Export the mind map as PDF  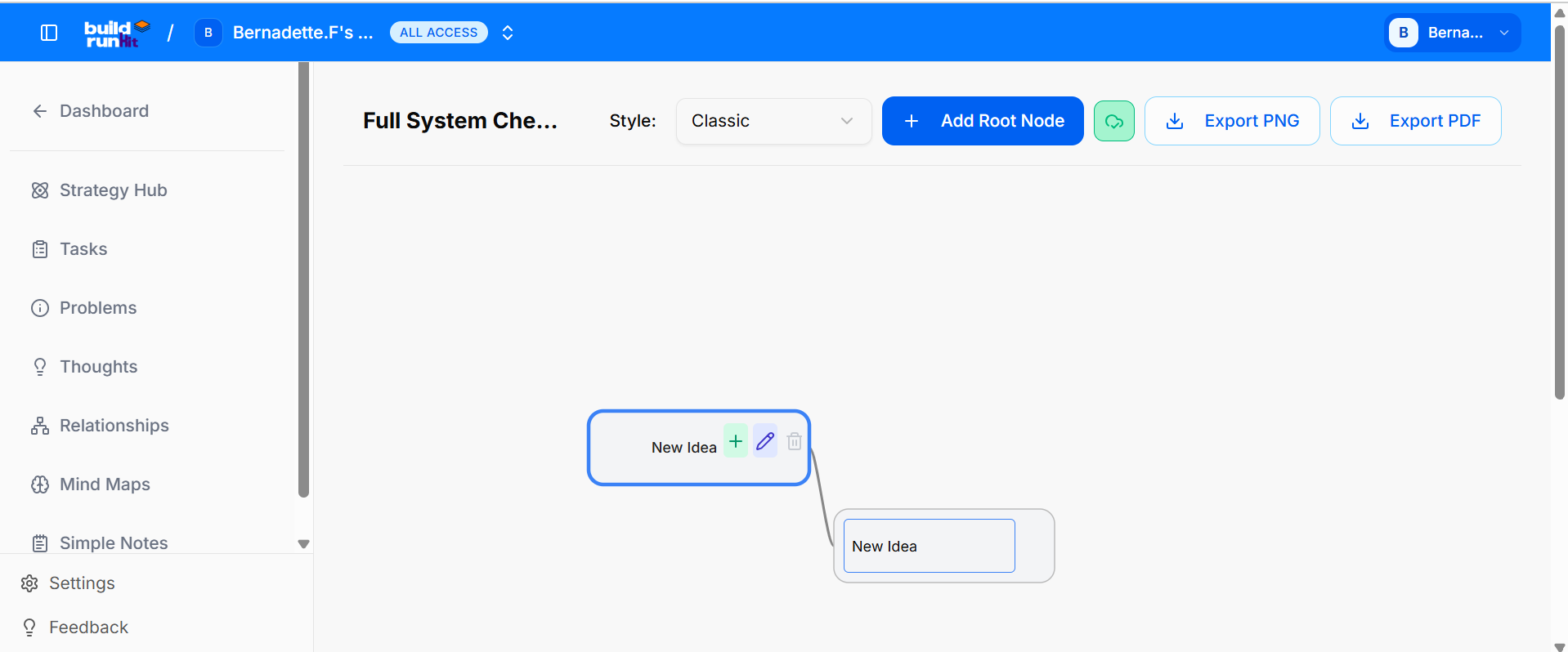point(1416,121)
